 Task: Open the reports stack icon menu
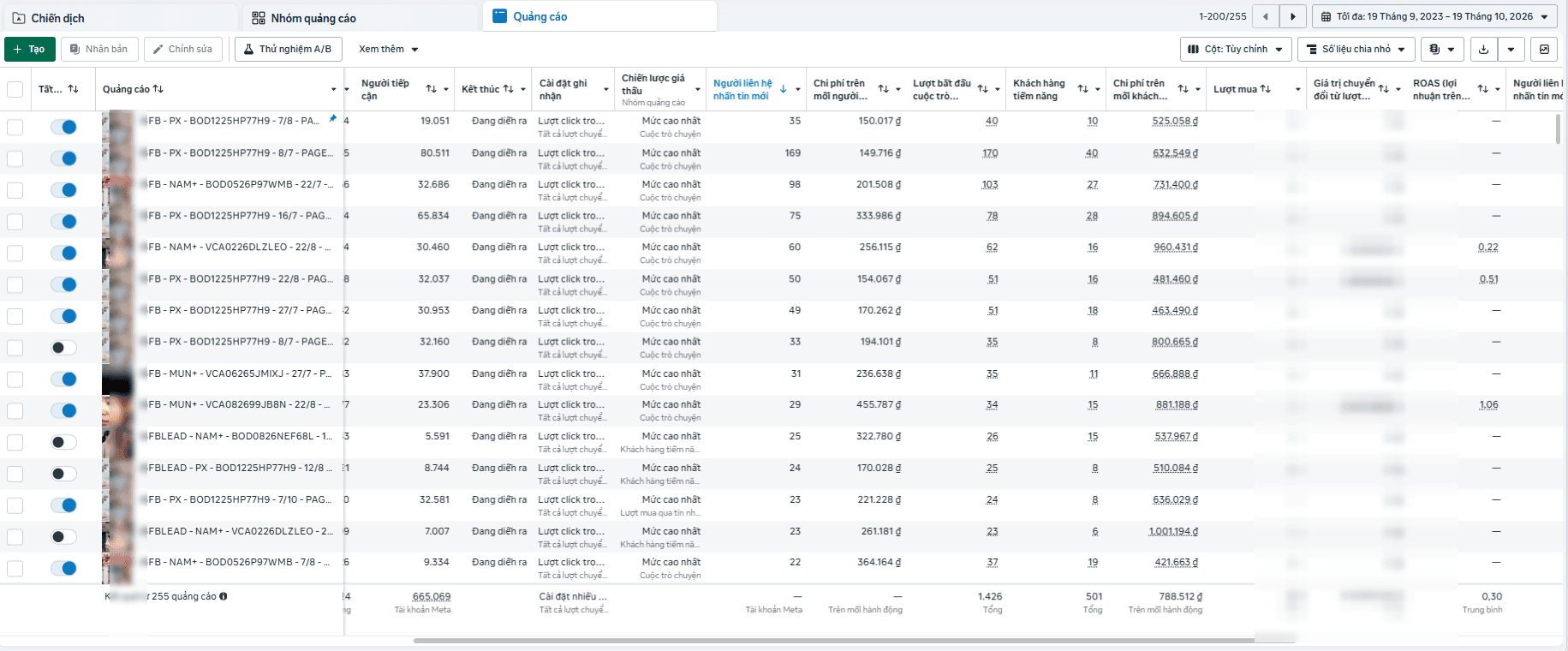click(x=1442, y=49)
